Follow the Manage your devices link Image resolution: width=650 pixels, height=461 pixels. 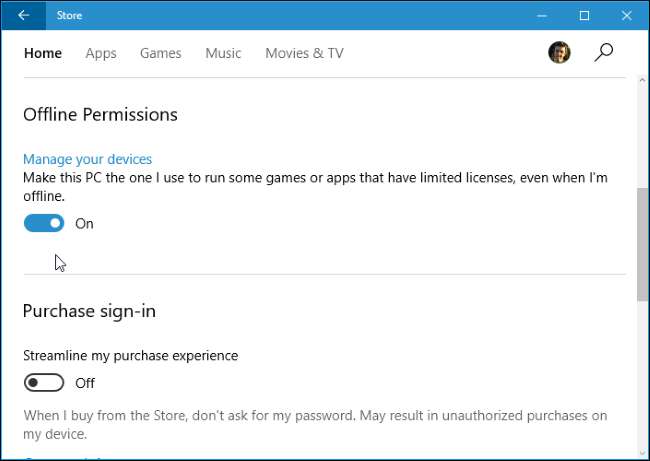[x=87, y=159]
